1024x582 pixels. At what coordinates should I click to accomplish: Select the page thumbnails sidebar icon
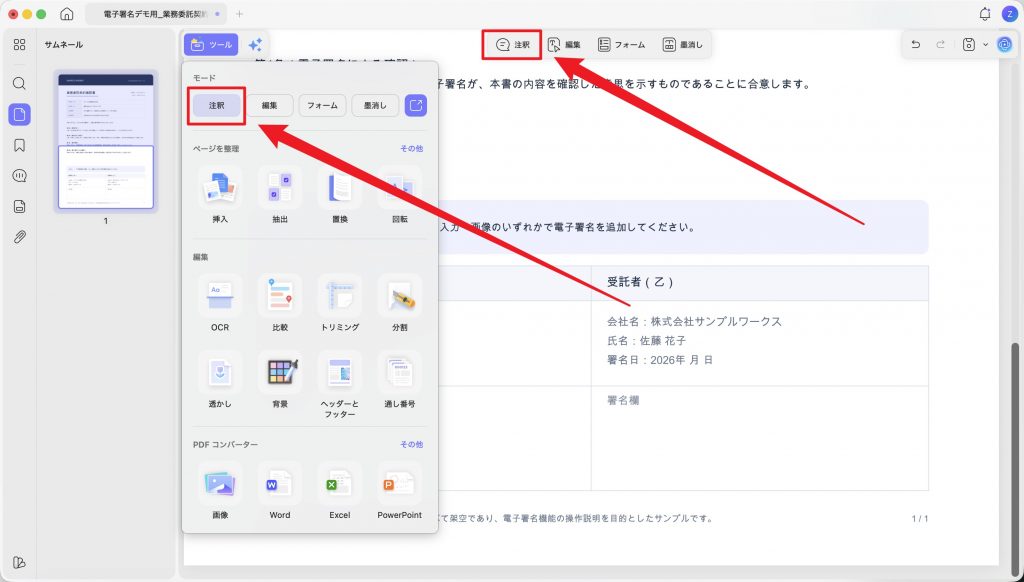pyautogui.click(x=20, y=114)
